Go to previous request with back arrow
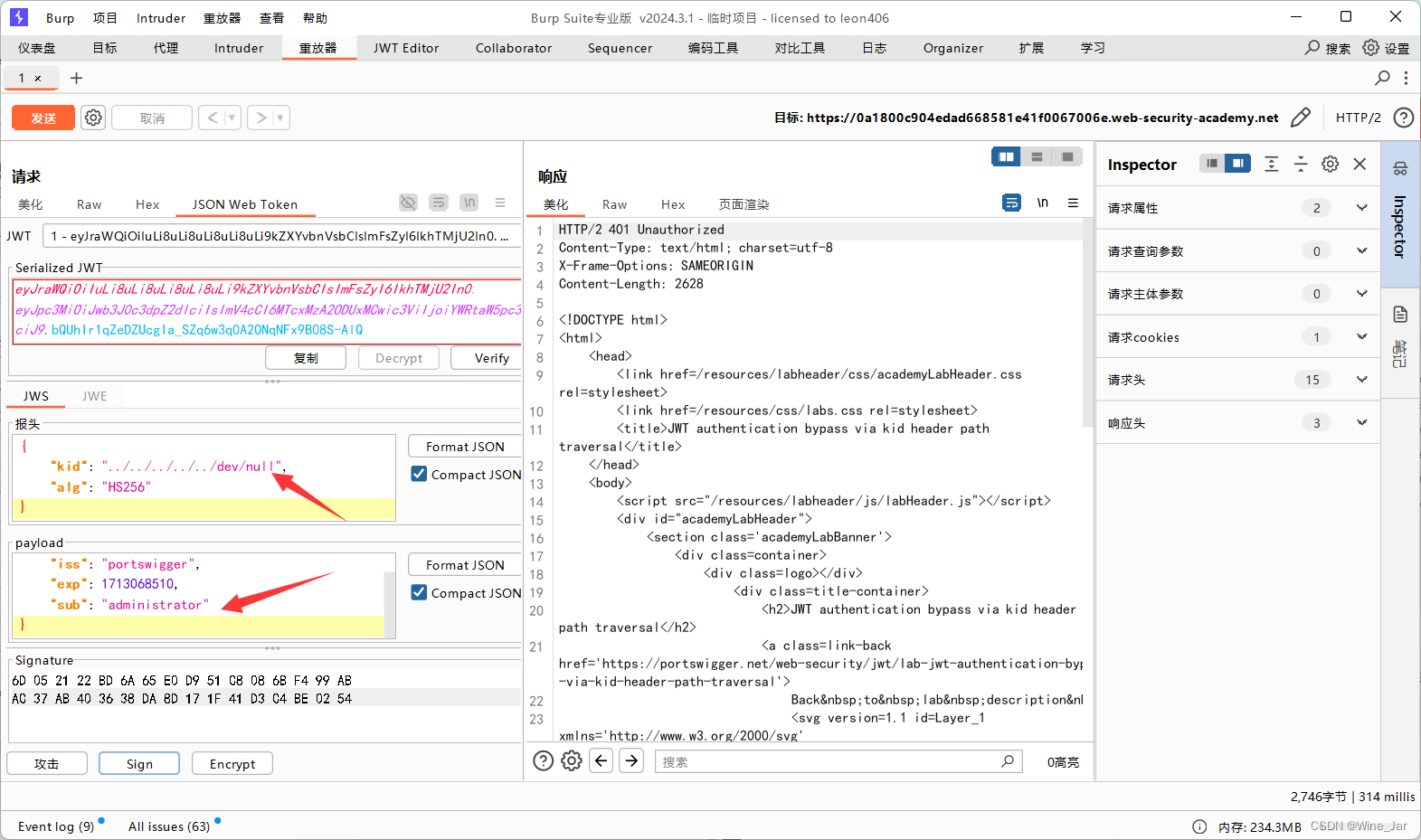The height and width of the screenshot is (840, 1421). [x=213, y=118]
